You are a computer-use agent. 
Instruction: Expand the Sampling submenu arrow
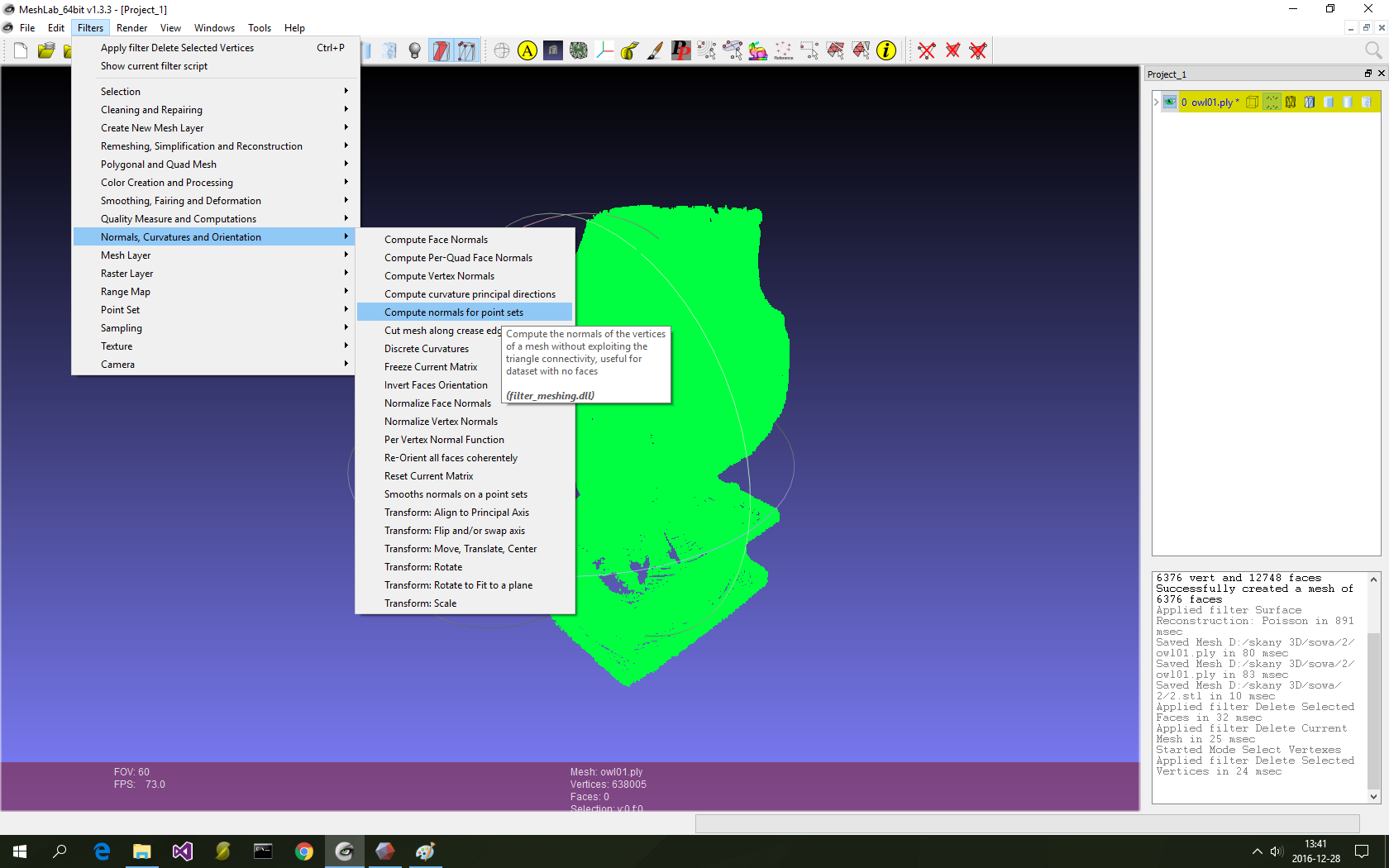click(x=346, y=327)
